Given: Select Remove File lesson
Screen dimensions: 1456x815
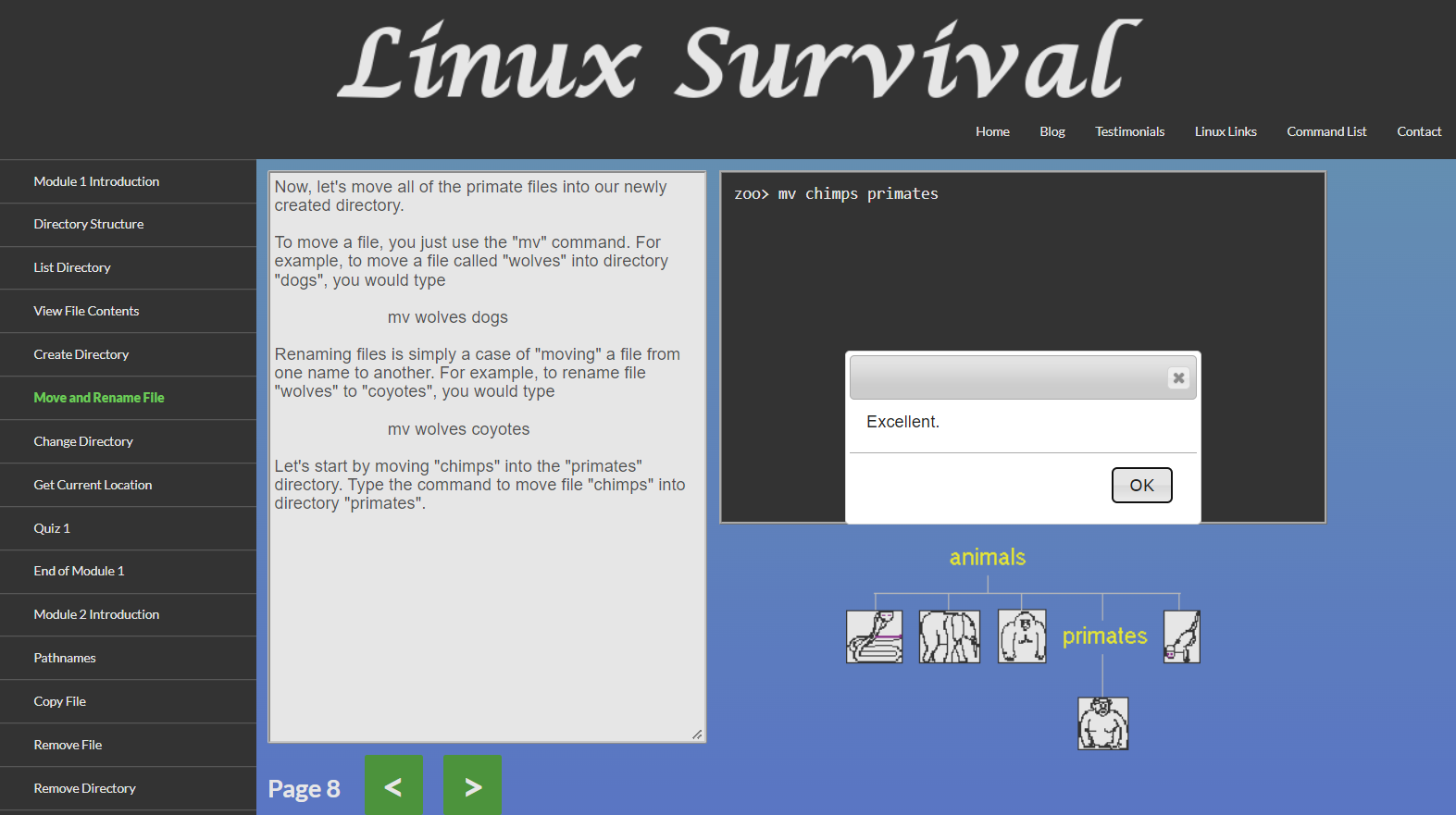Looking at the screenshot, I should pyautogui.click(x=128, y=745).
